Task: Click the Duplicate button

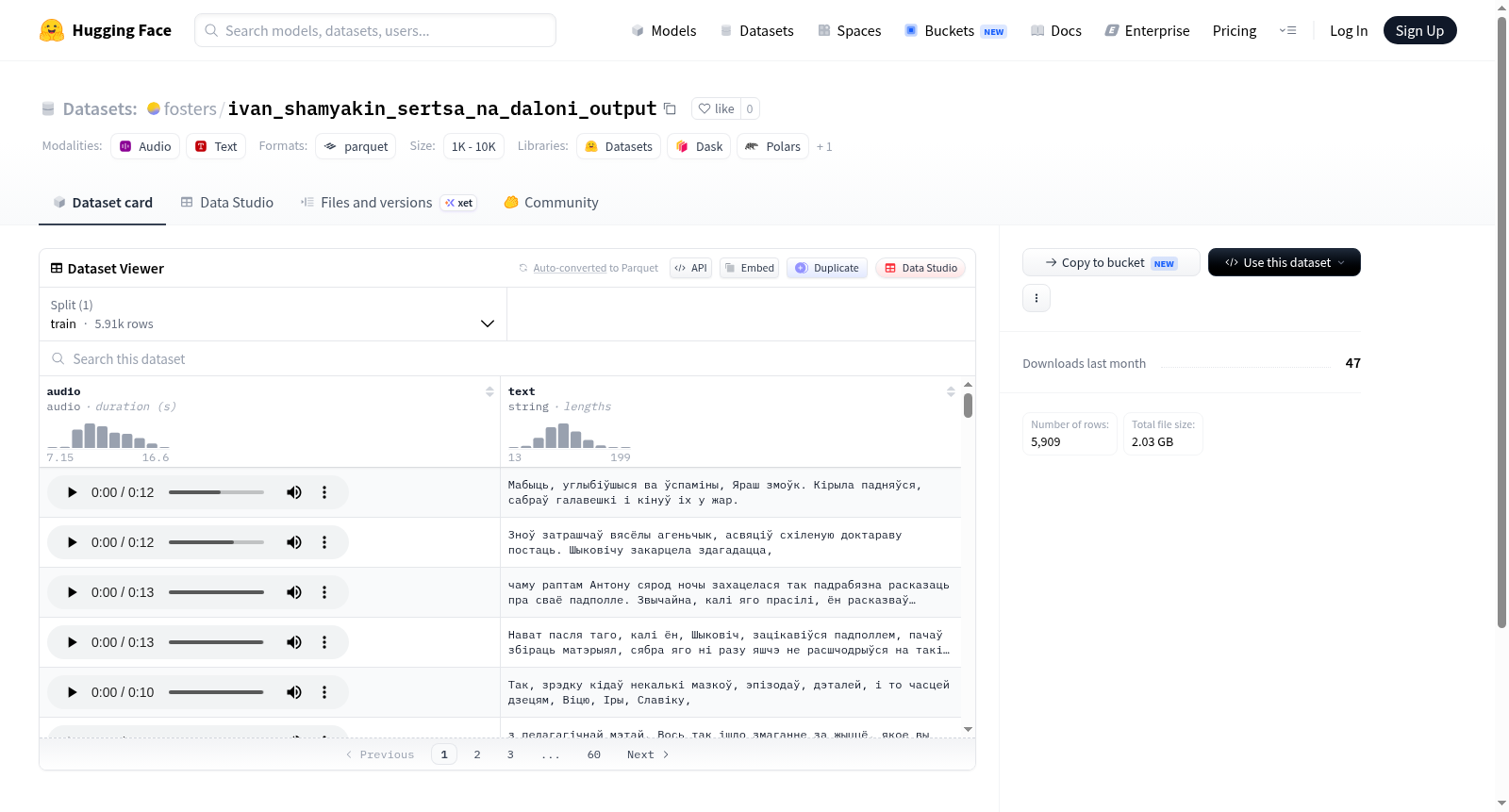Action: [827, 268]
